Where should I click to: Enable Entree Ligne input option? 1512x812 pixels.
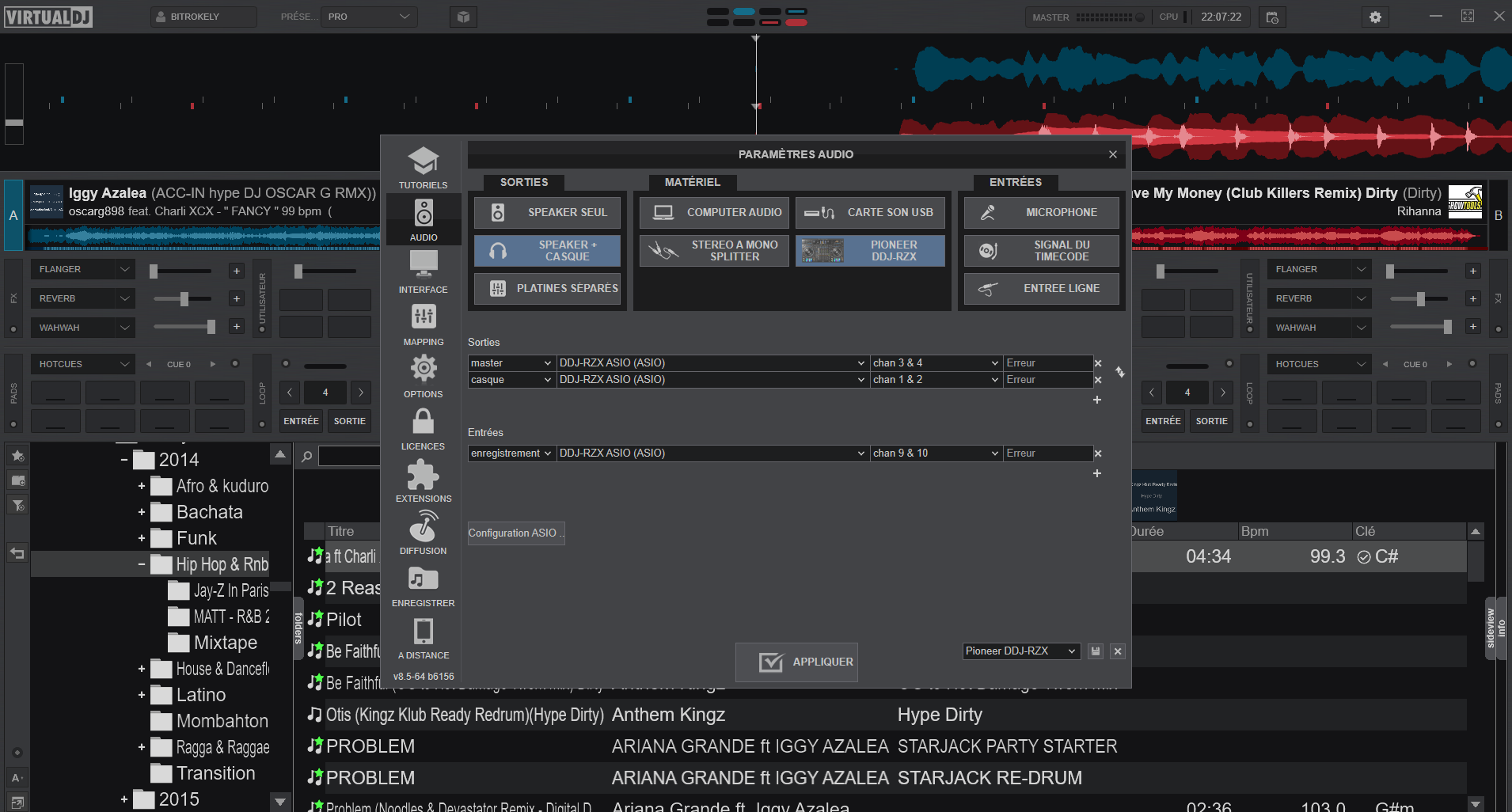pos(1041,289)
